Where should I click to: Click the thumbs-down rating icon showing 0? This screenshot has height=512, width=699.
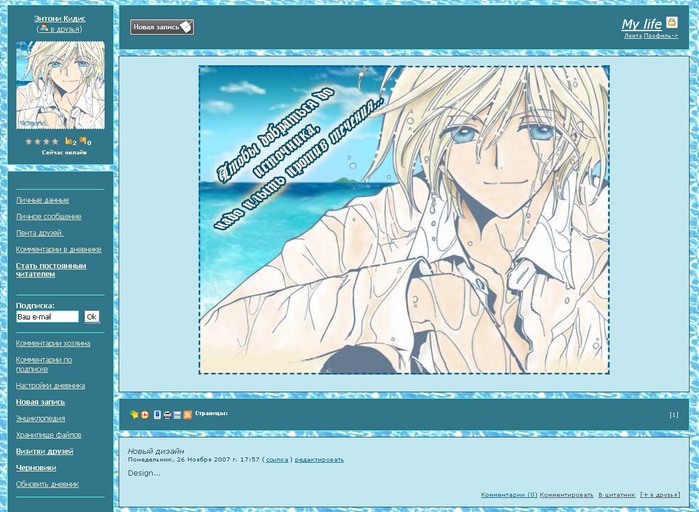(x=83, y=141)
